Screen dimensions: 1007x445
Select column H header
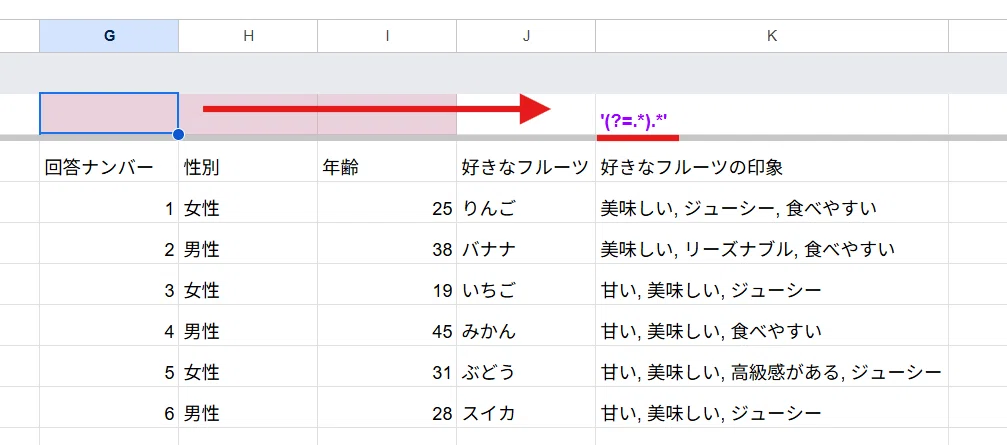coord(248,36)
